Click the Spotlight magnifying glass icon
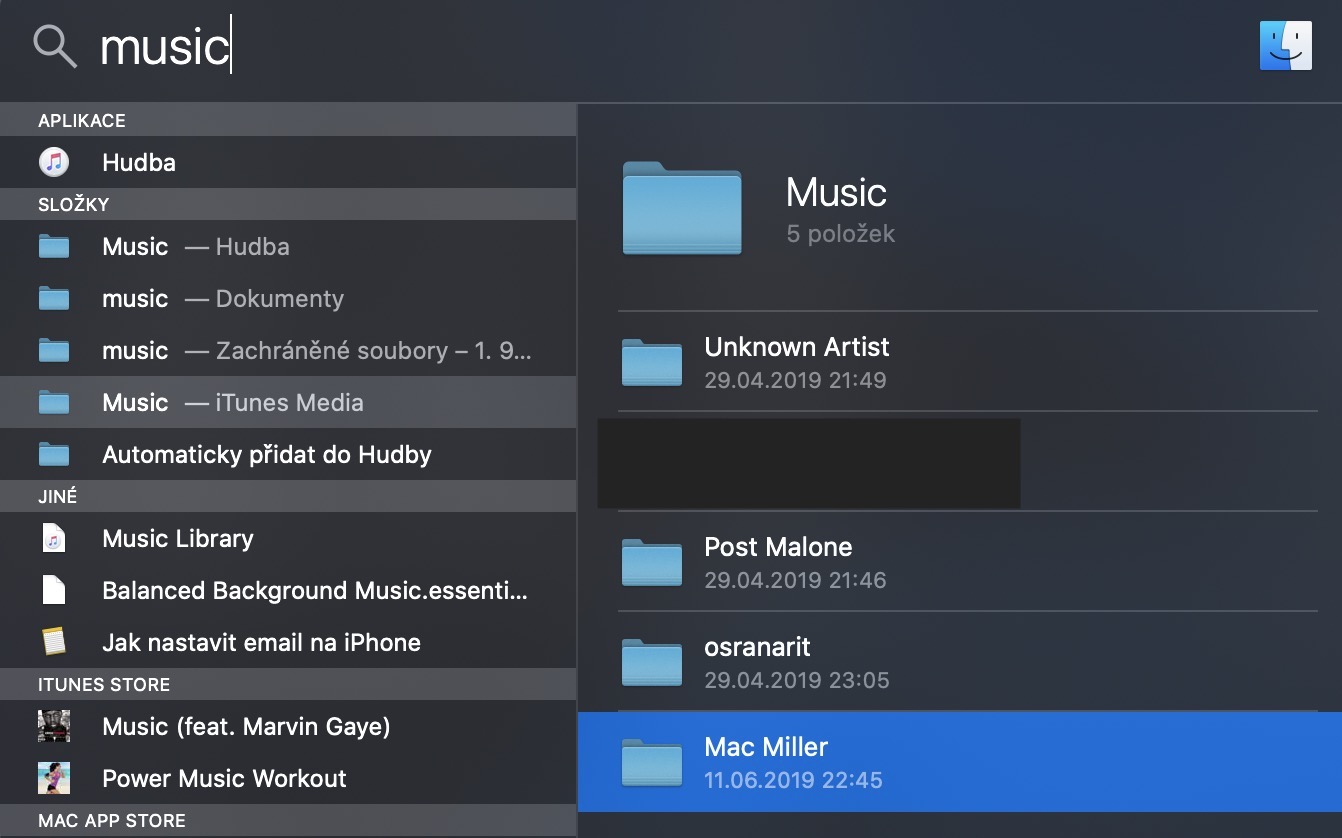The width and height of the screenshot is (1342, 838). tap(54, 46)
